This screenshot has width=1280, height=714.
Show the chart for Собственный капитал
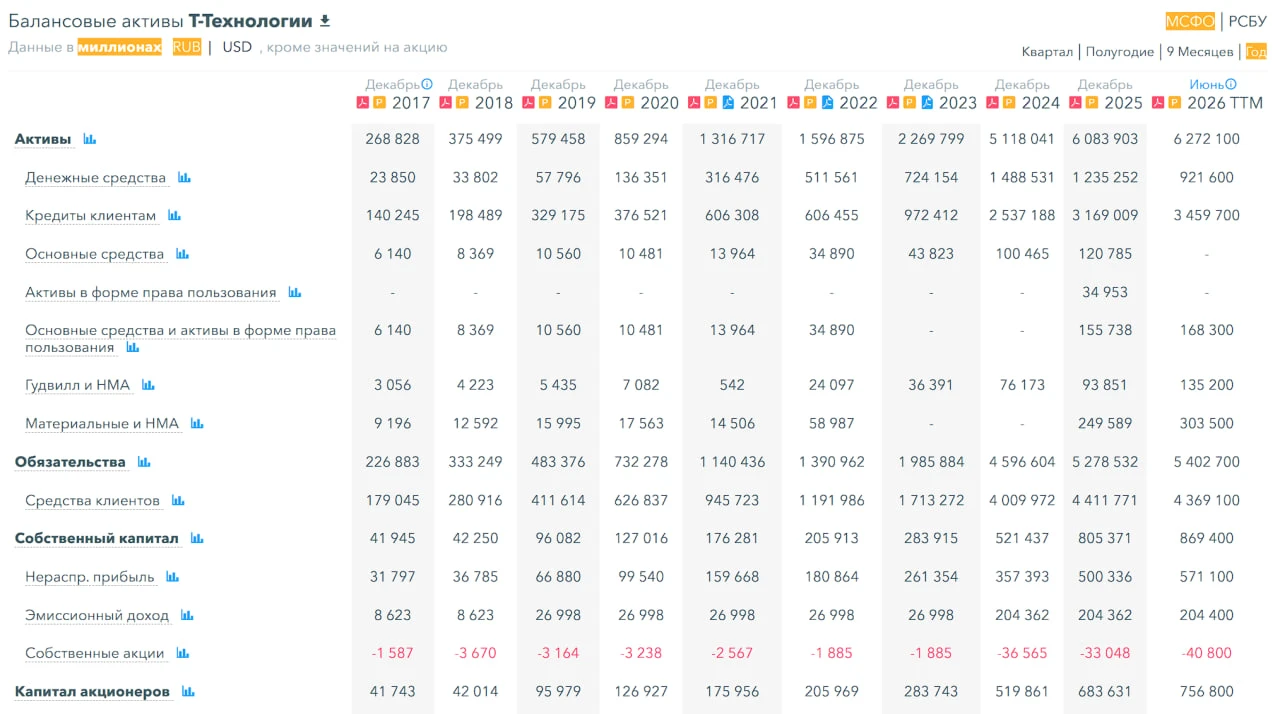coord(197,538)
